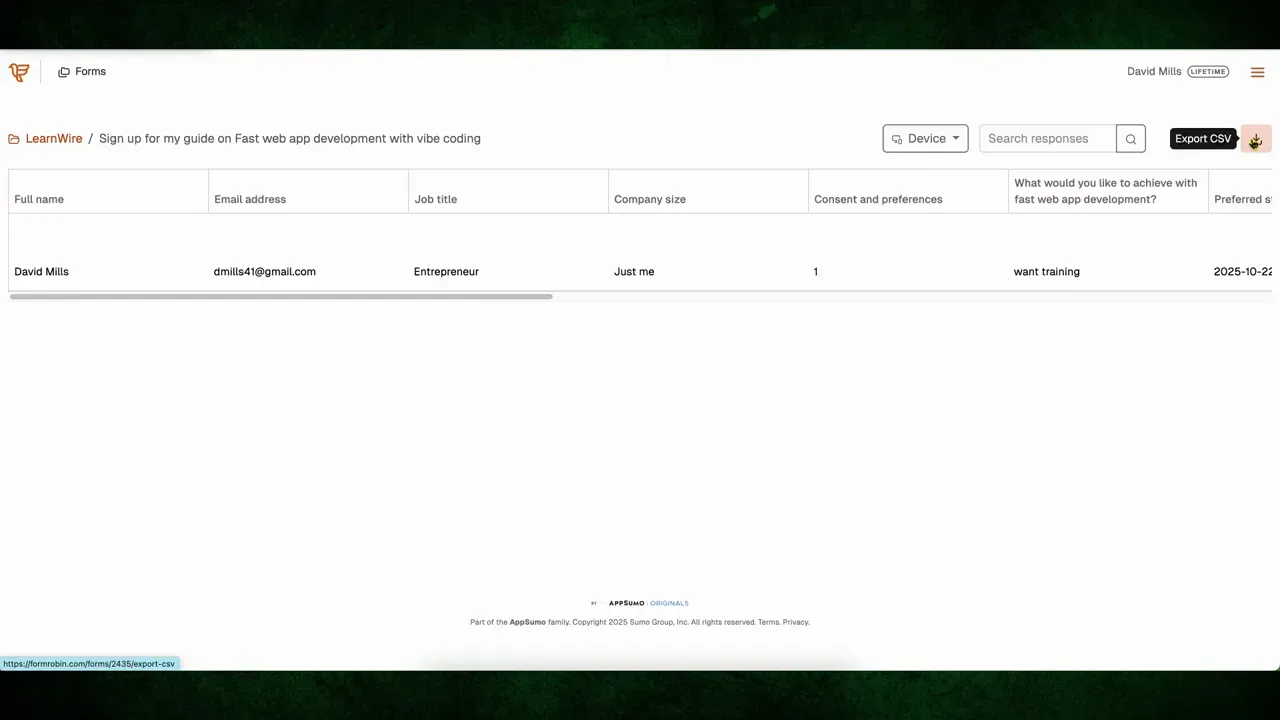Open the Terms link in the footer
The image size is (1280, 720).
coord(768,621)
